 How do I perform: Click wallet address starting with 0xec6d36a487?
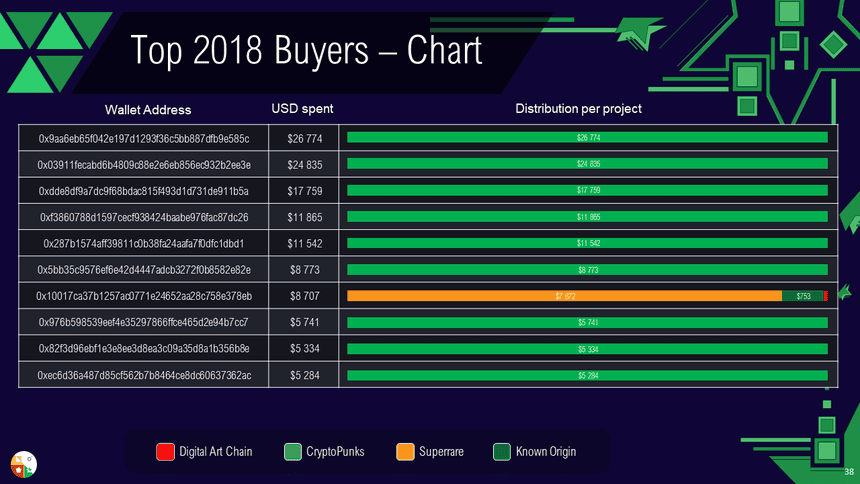coord(143,375)
